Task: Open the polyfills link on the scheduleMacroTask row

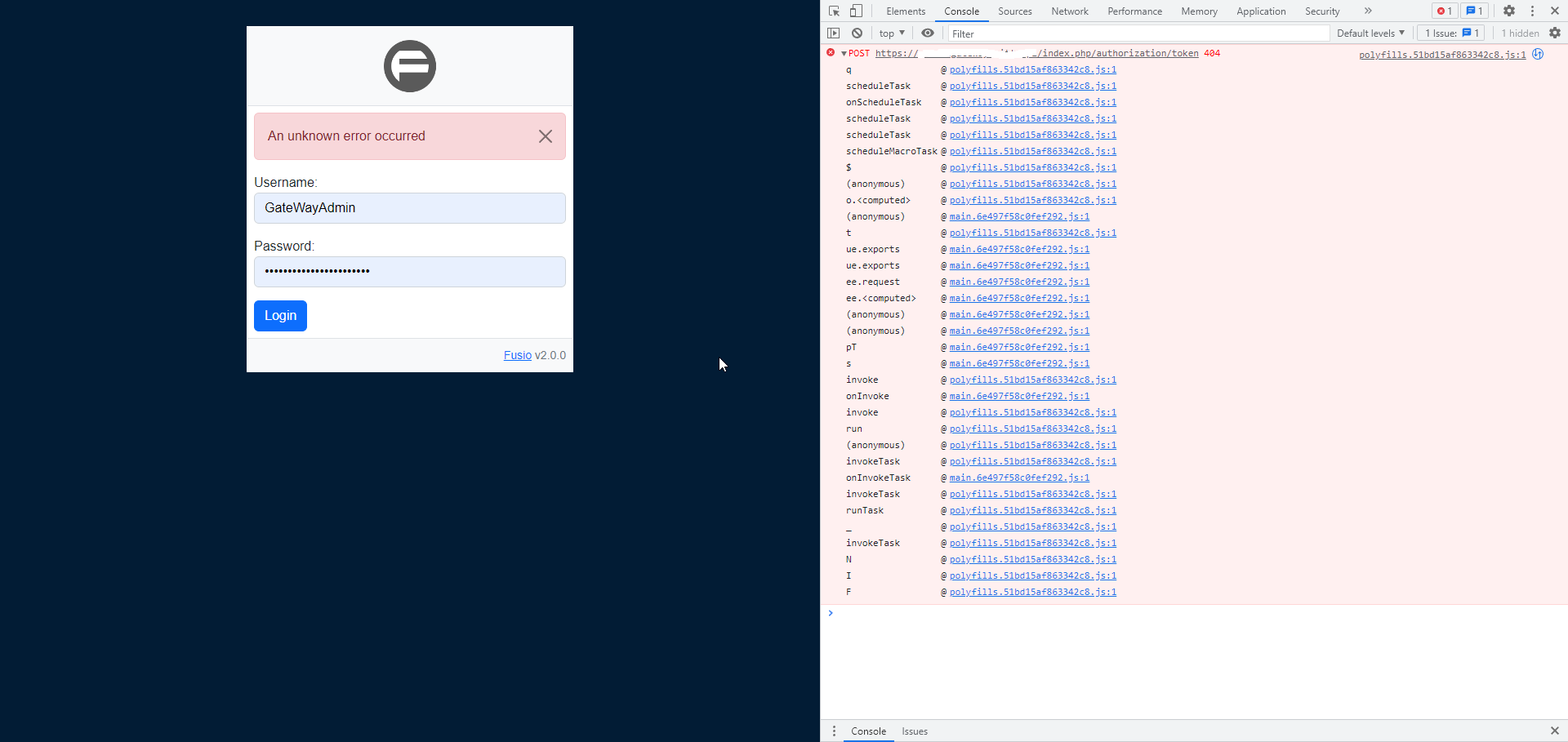Action: click(x=1033, y=151)
